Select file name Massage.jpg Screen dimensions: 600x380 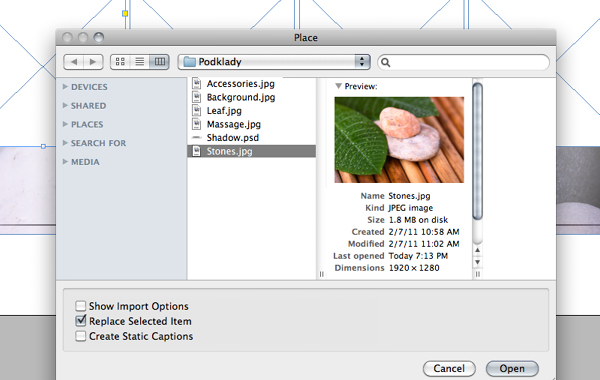point(234,124)
